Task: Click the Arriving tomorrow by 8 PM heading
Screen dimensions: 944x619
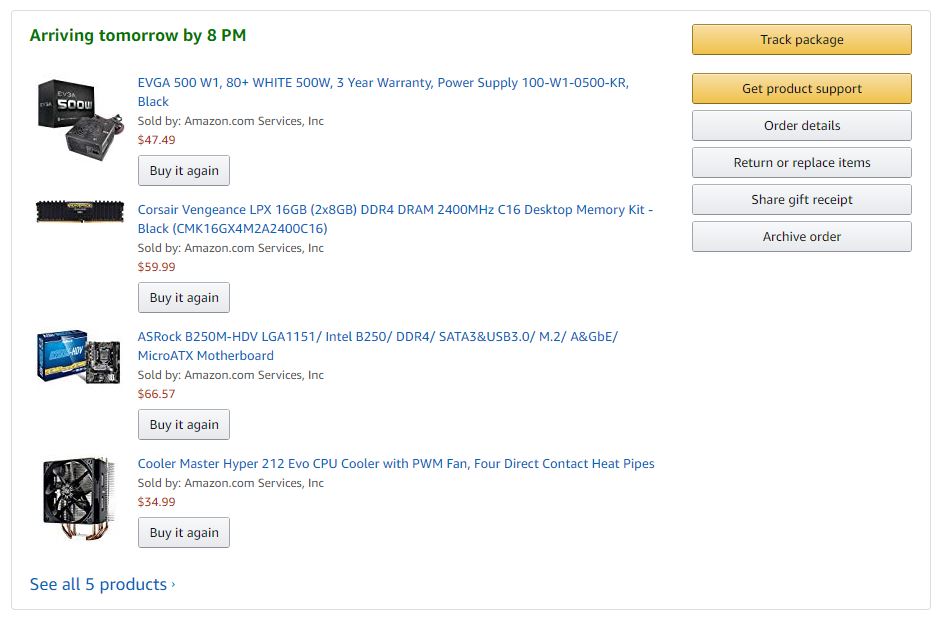Action: pyautogui.click(x=138, y=36)
